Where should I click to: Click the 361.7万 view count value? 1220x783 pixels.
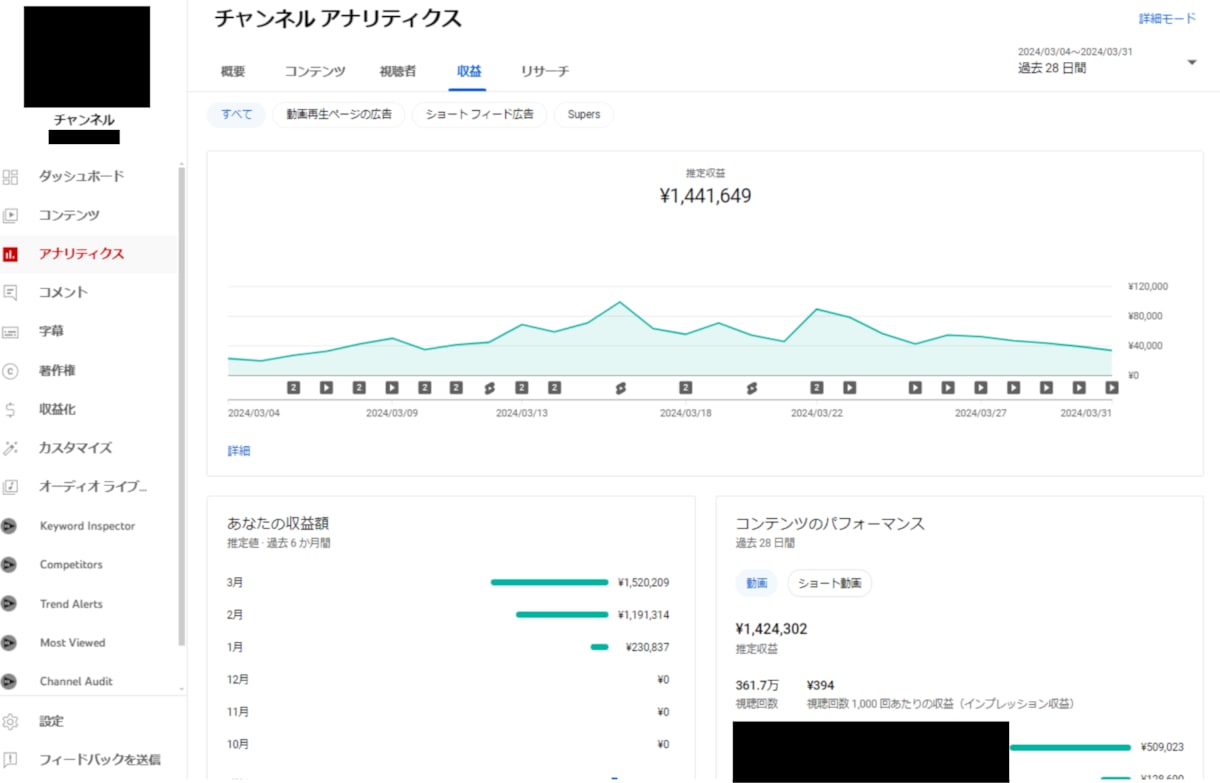click(757, 685)
